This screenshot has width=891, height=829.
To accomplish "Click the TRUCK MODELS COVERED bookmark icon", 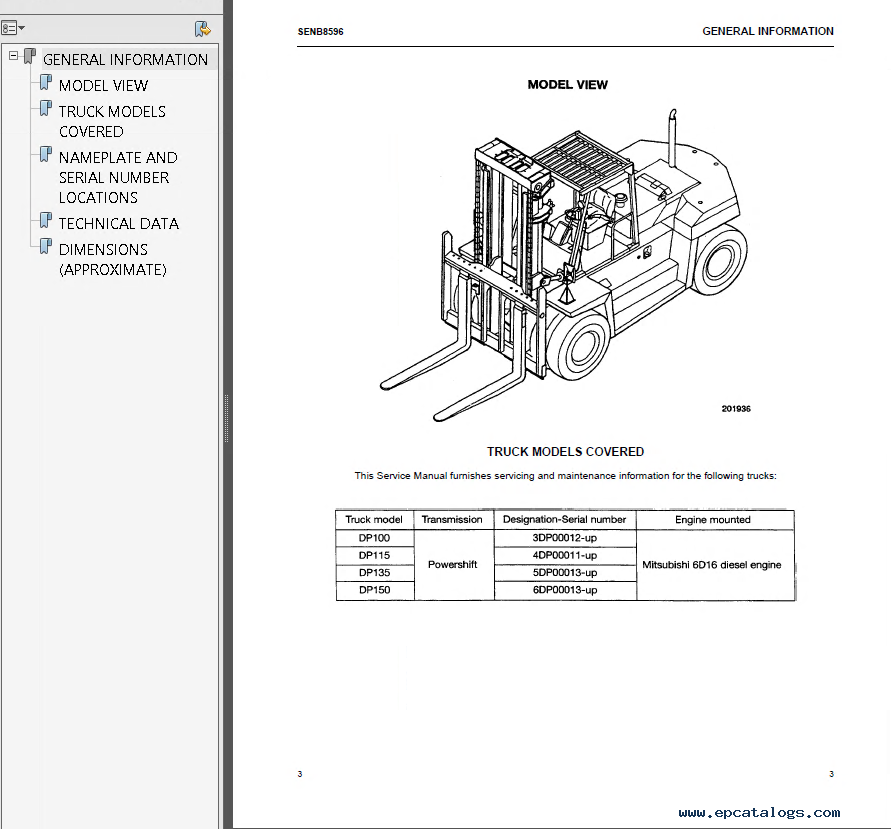I will click(x=46, y=109).
